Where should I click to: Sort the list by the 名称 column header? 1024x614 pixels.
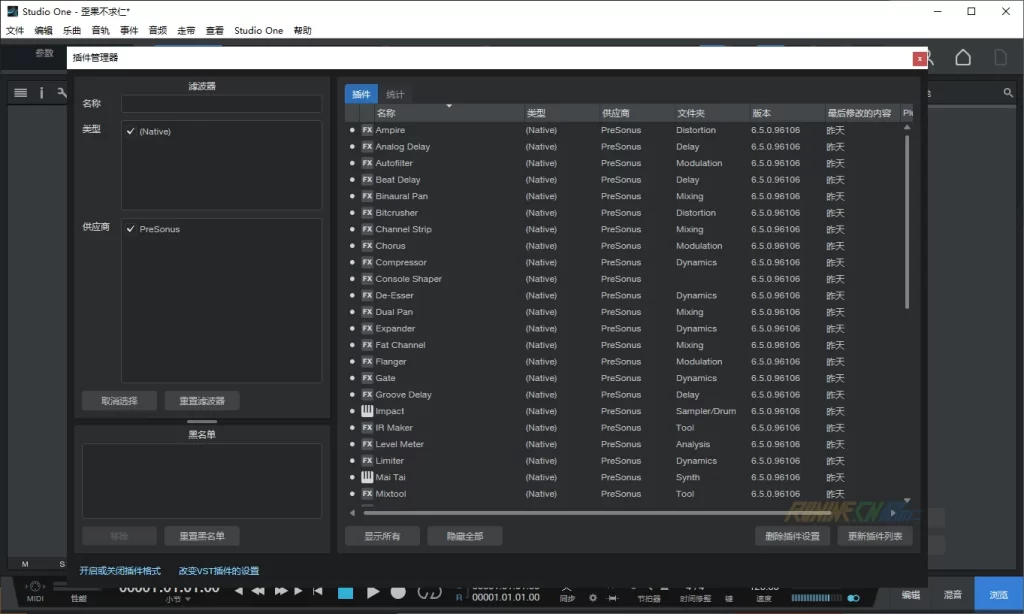click(386, 113)
